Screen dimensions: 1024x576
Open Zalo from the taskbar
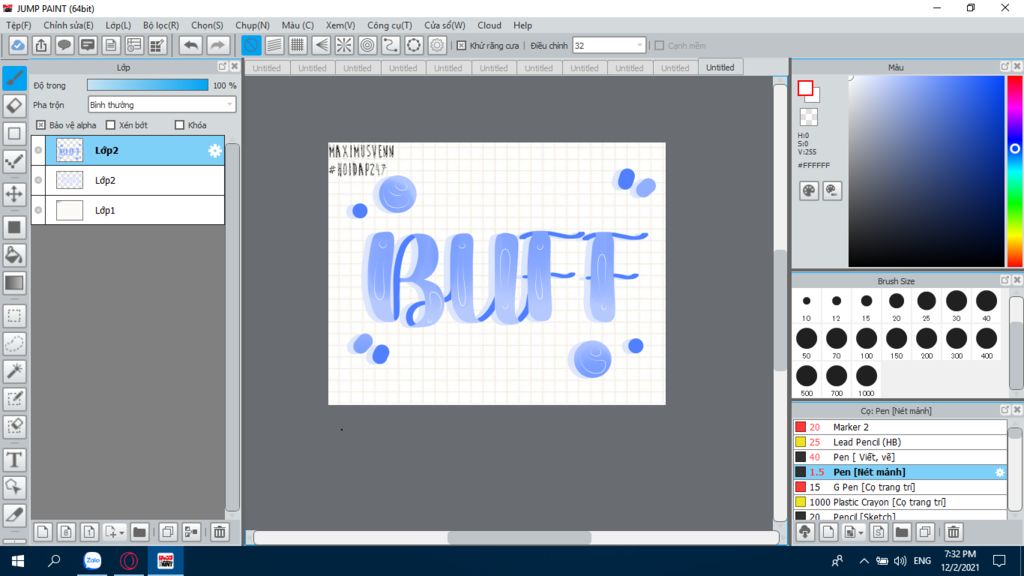93,561
